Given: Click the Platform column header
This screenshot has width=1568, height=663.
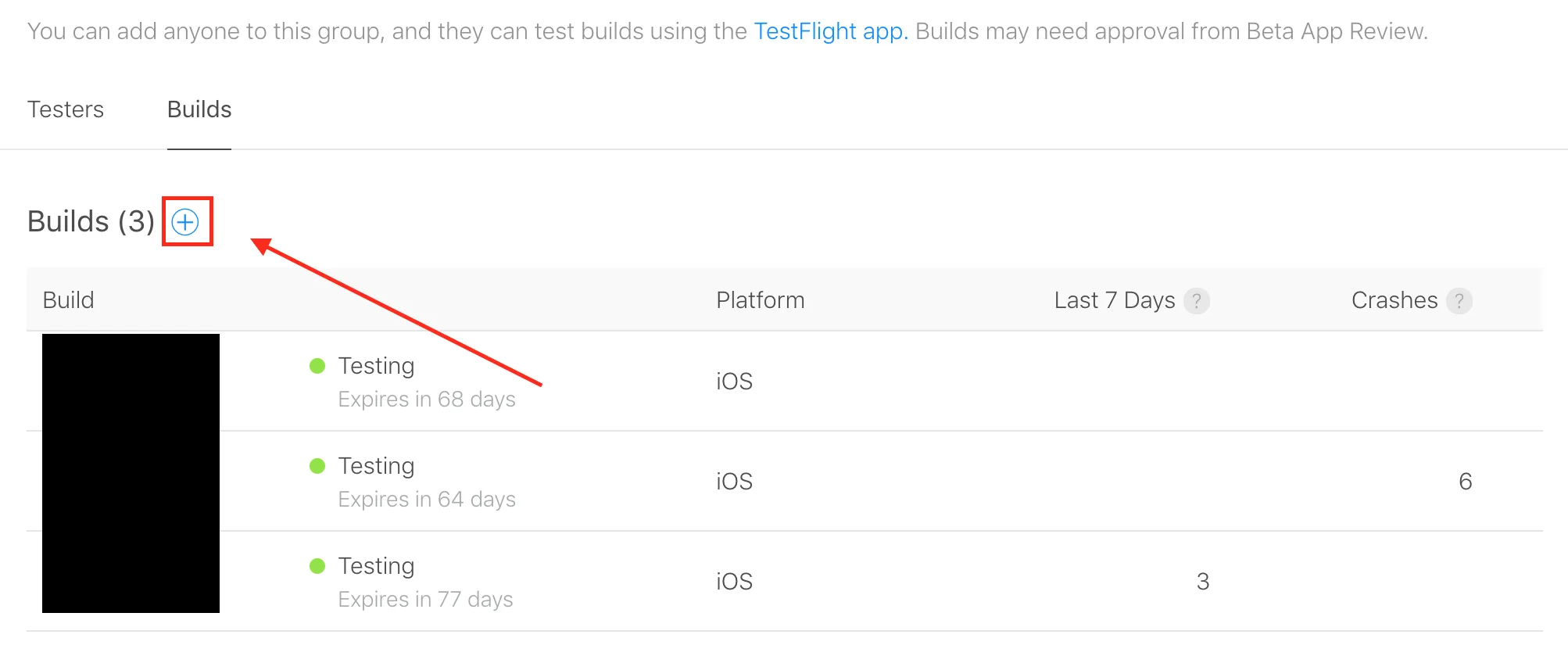Looking at the screenshot, I should pos(760,300).
